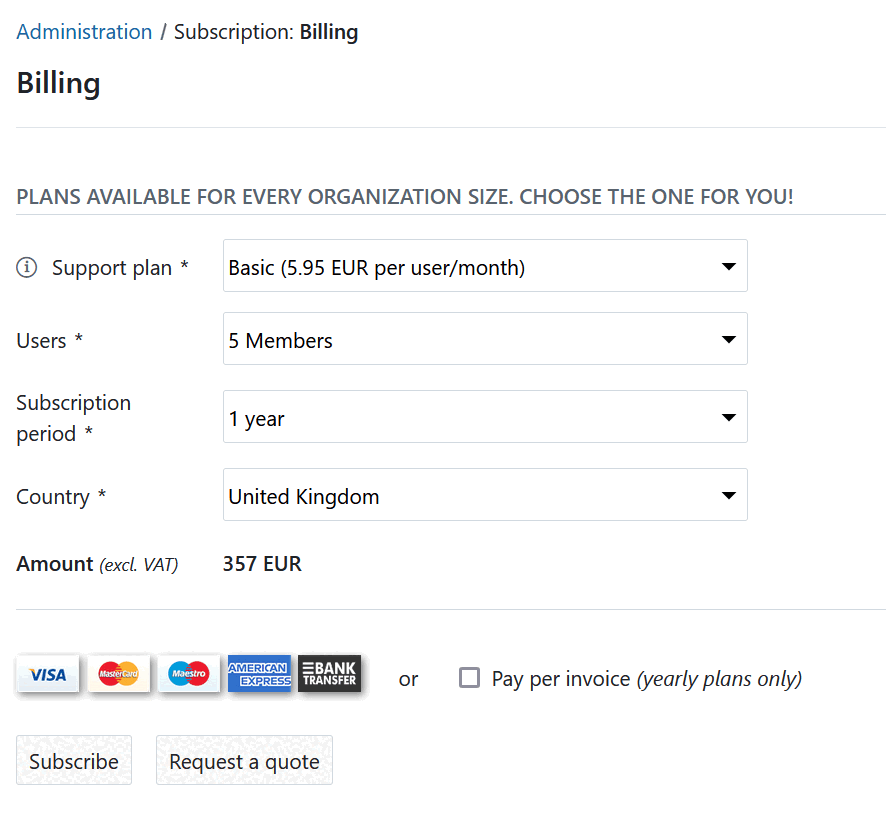Click the 357 EUR amount value
This screenshot has height=826, width=886.
click(x=262, y=563)
